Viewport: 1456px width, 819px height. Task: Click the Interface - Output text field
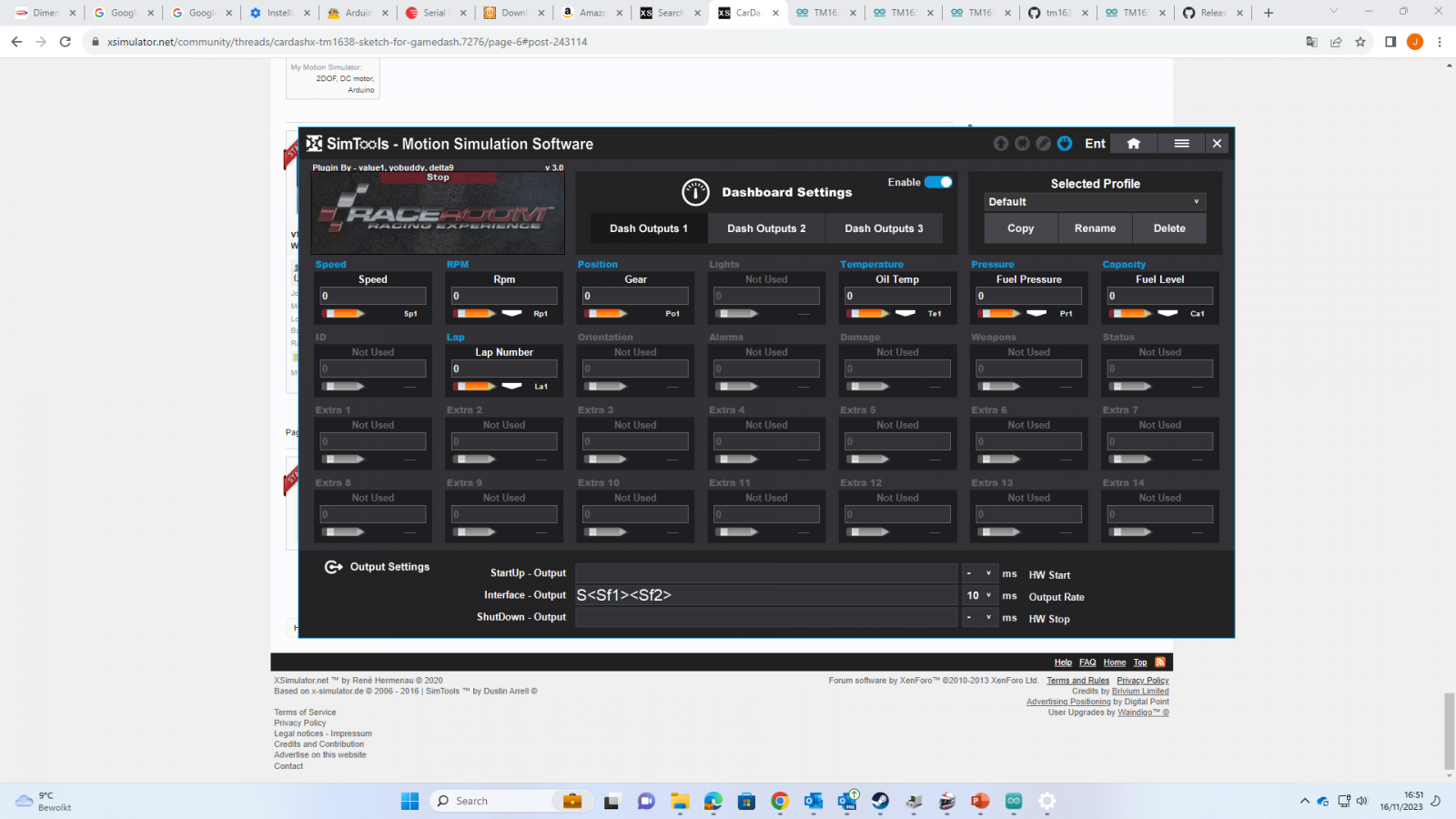tap(766, 595)
